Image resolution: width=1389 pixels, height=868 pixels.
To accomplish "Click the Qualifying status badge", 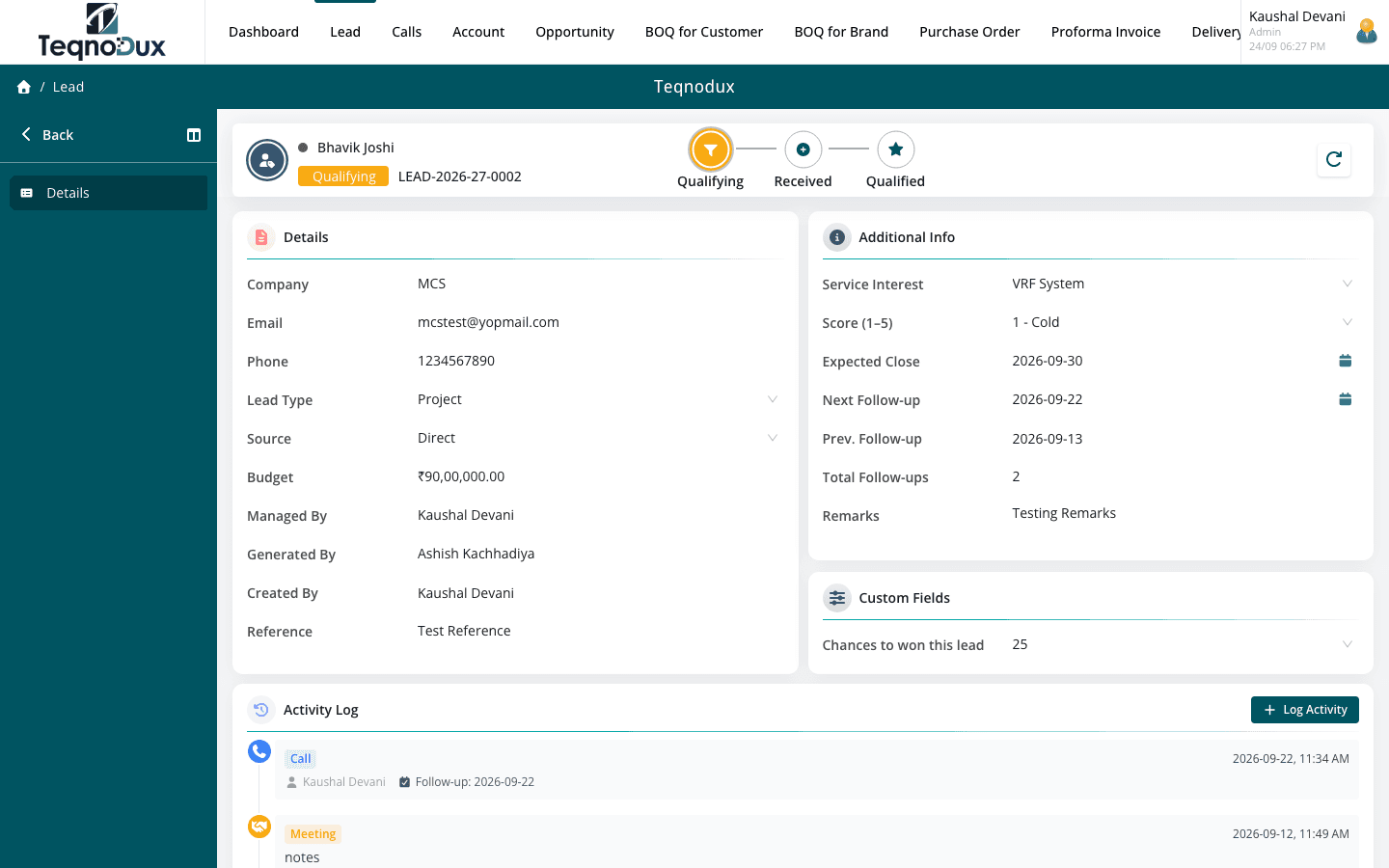I will [343, 176].
